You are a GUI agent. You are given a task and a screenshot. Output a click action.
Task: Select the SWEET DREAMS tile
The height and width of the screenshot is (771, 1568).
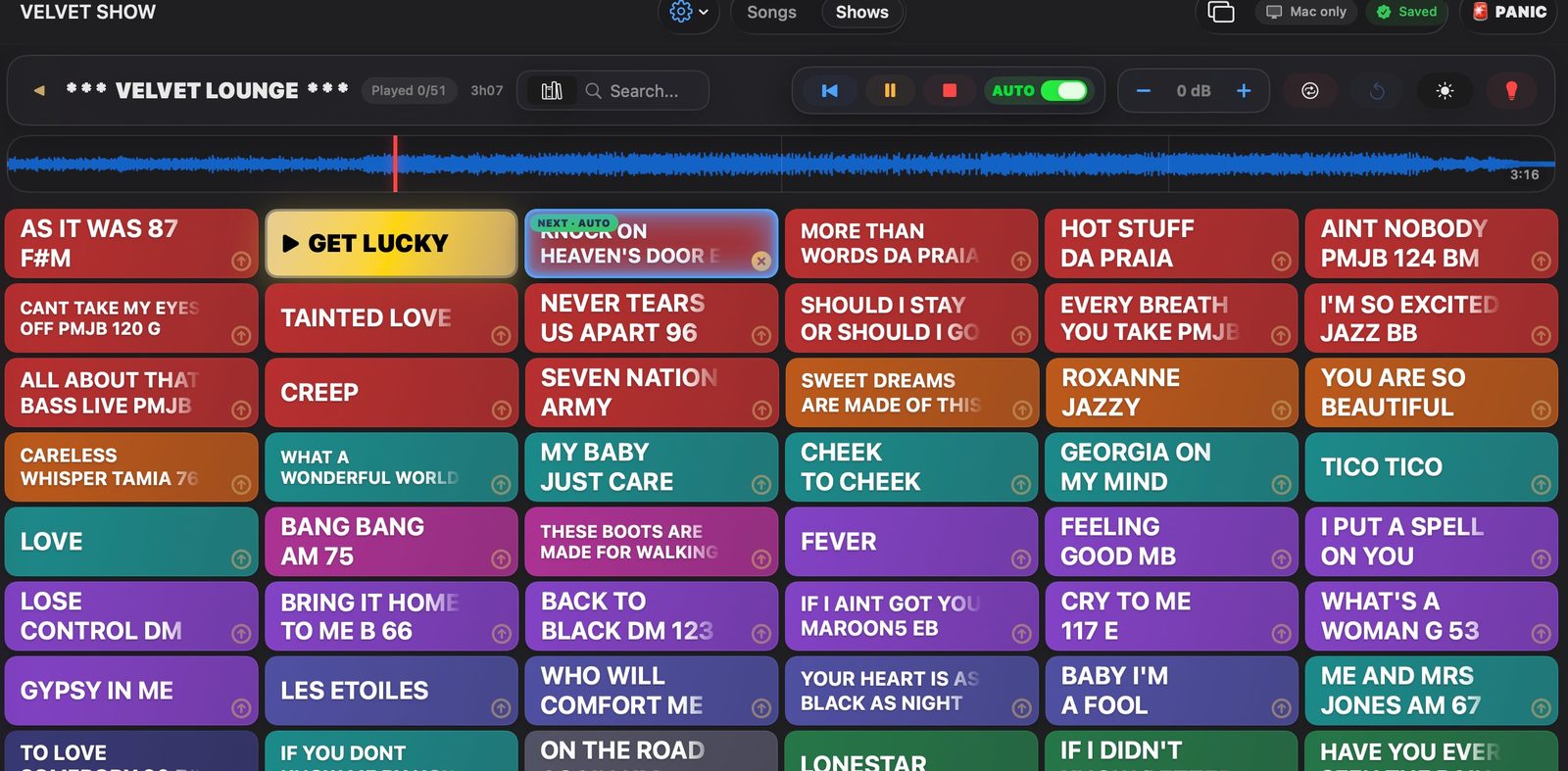coord(911,392)
